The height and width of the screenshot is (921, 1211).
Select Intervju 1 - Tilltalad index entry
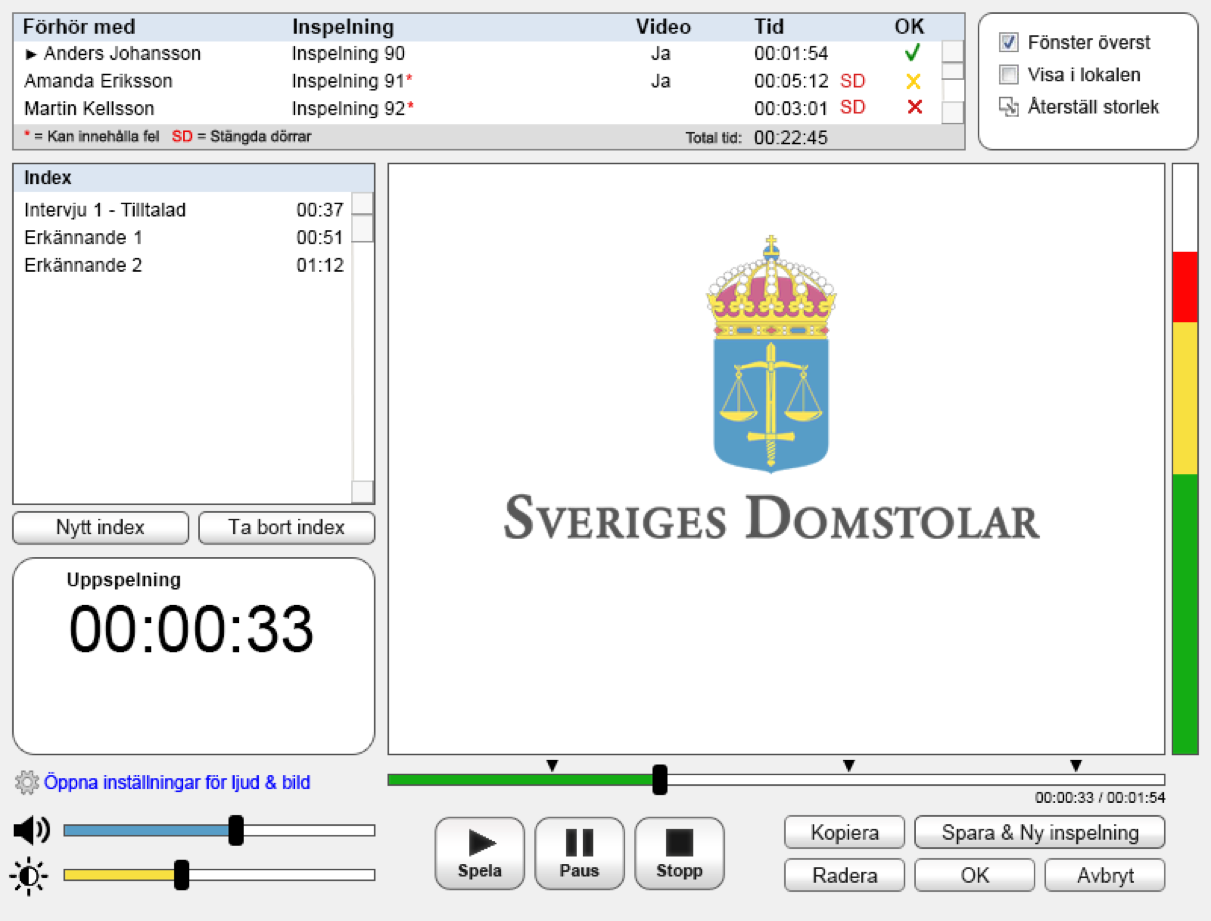[x=184, y=210]
